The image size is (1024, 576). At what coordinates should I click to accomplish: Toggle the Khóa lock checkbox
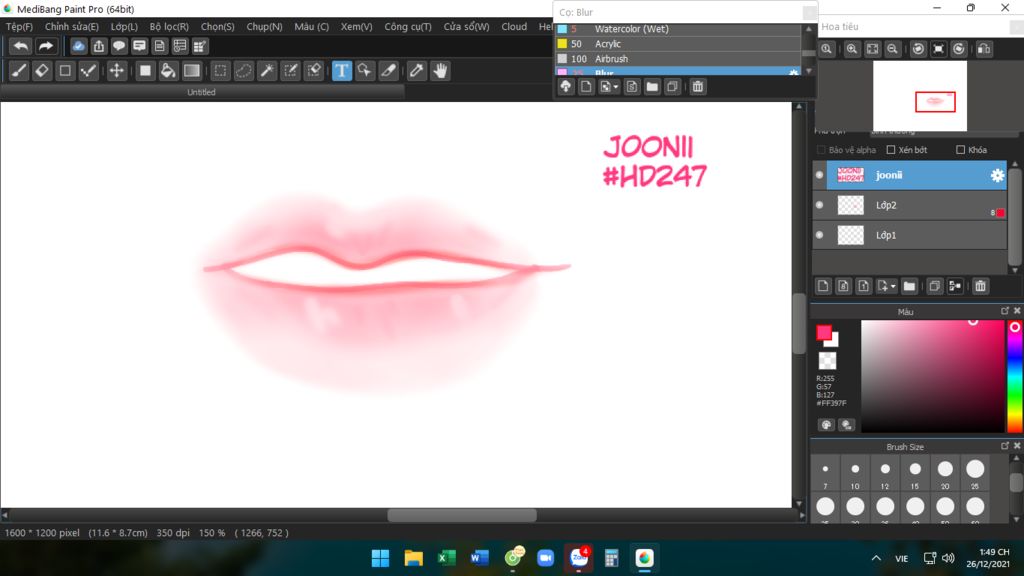(960, 150)
